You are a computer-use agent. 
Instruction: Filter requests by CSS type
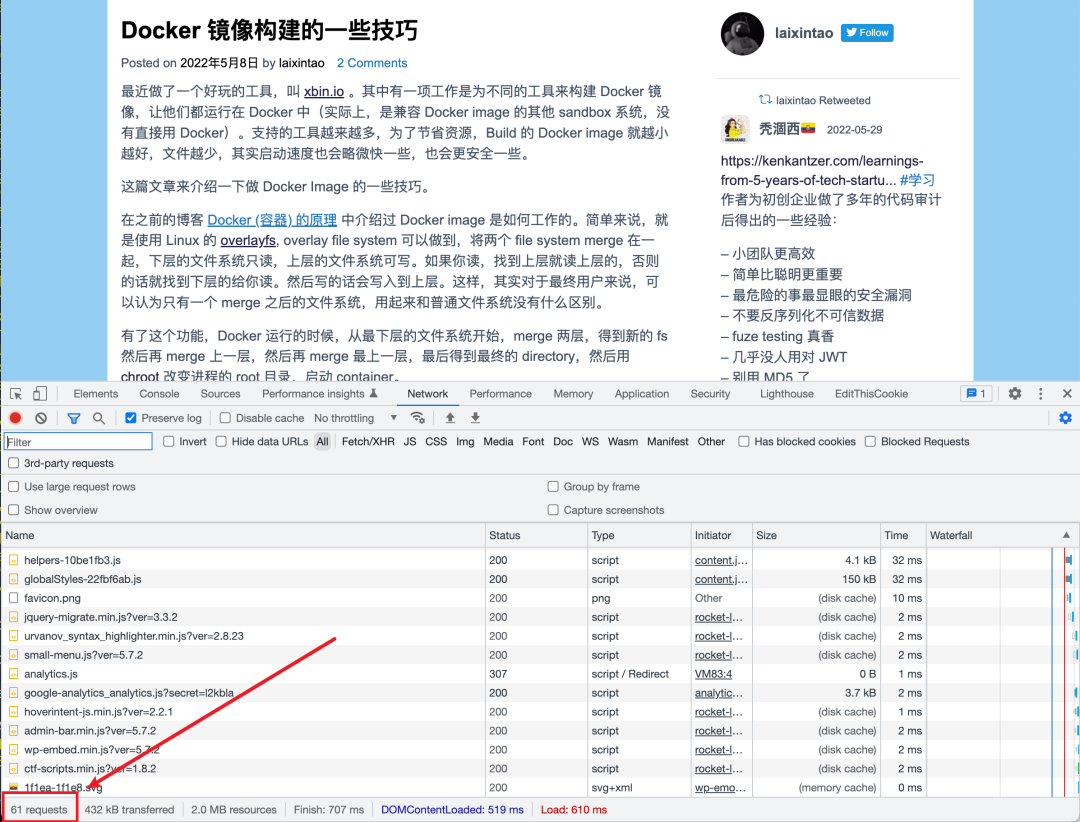point(436,442)
